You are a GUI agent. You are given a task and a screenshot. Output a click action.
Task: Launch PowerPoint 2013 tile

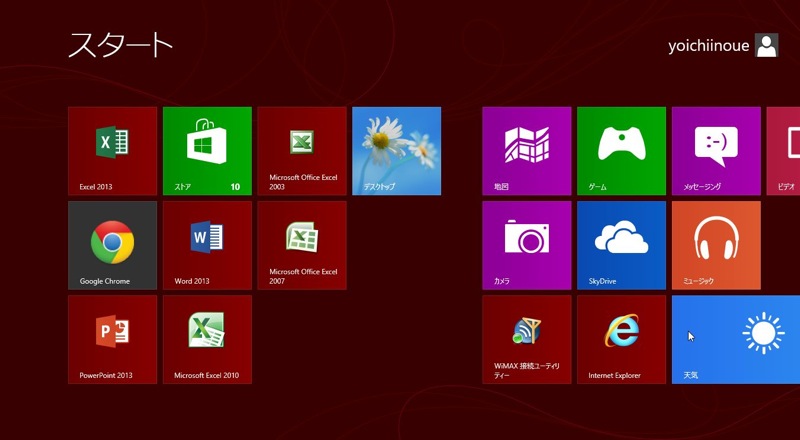click(112, 339)
